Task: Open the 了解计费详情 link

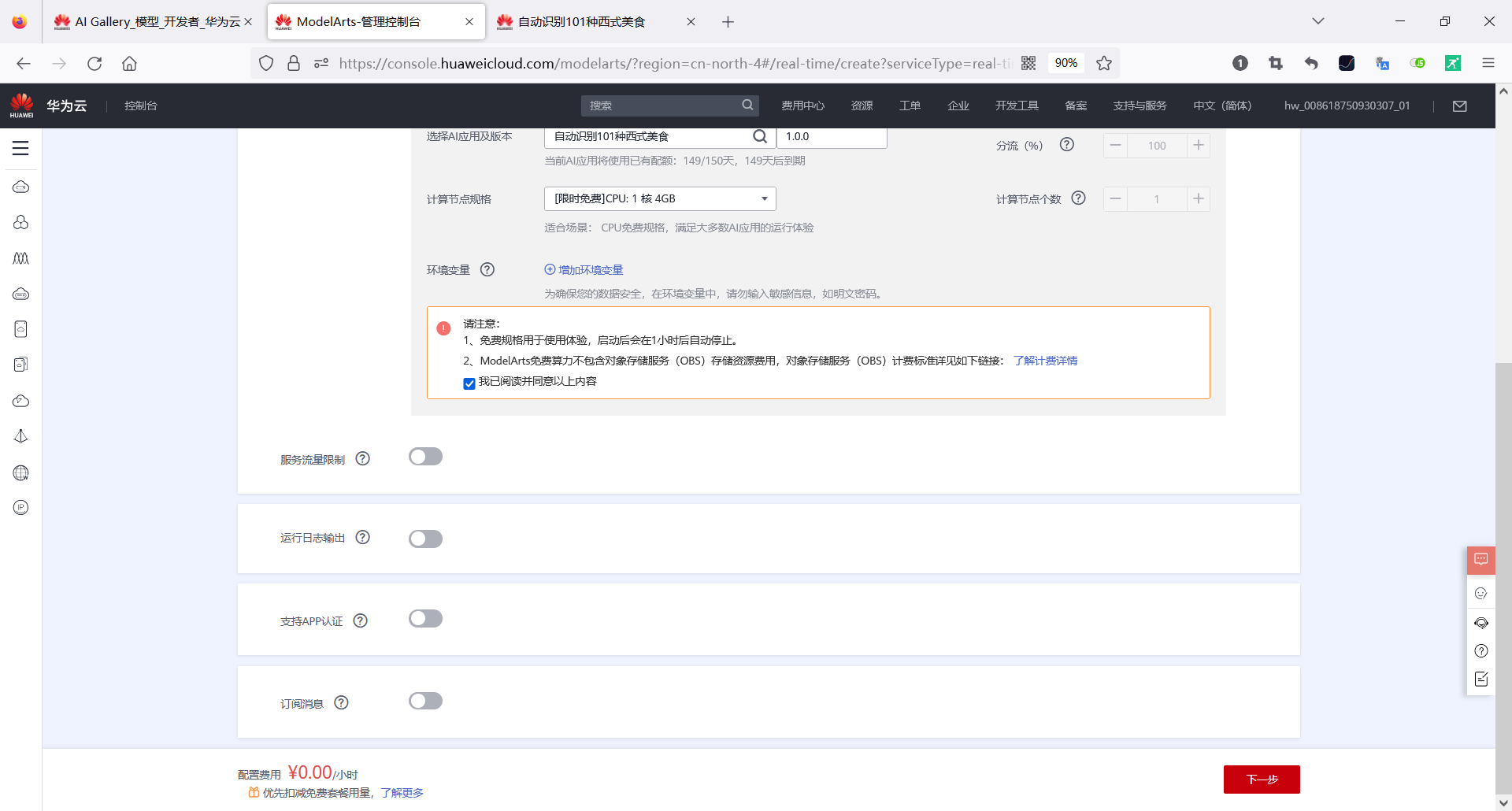Action: (1045, 360)
